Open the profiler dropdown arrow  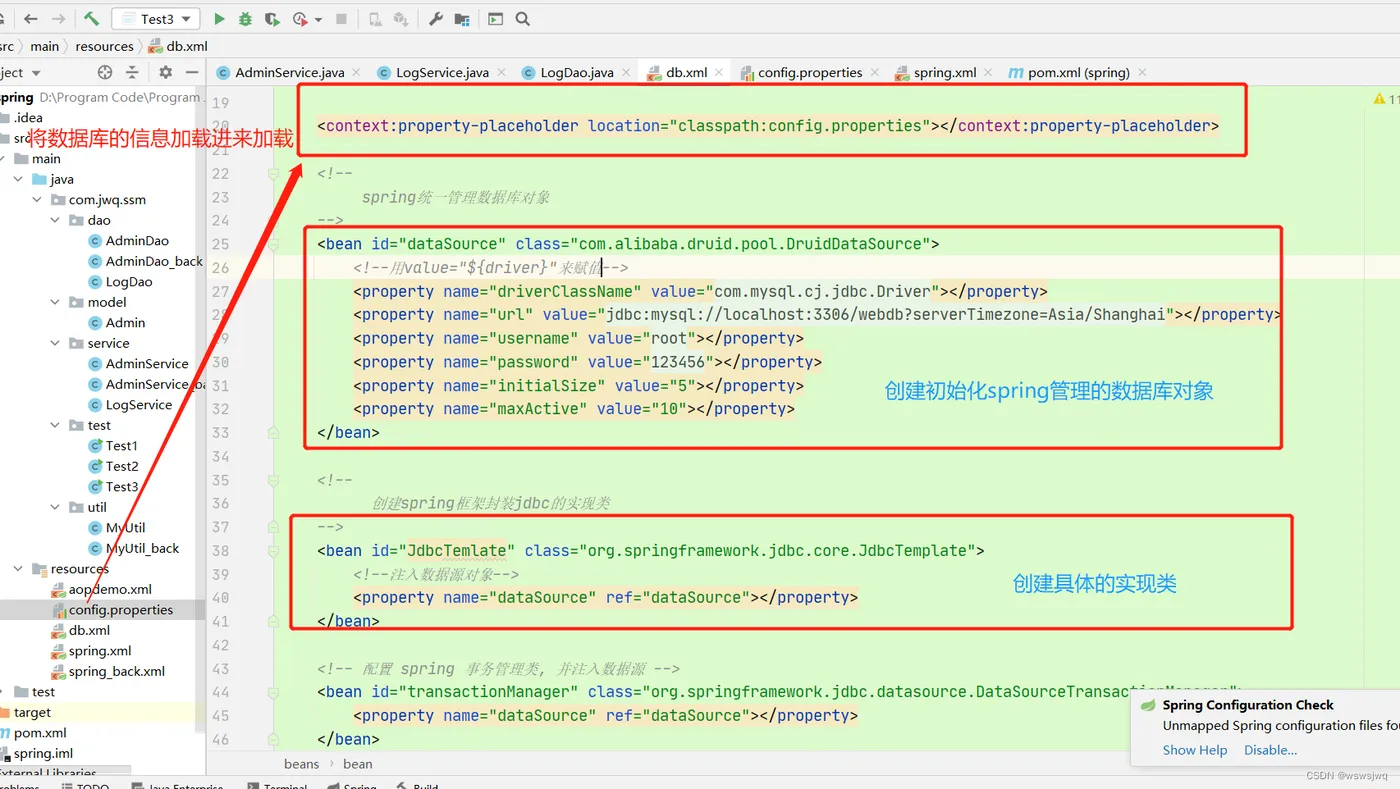[x=319, y=19]
